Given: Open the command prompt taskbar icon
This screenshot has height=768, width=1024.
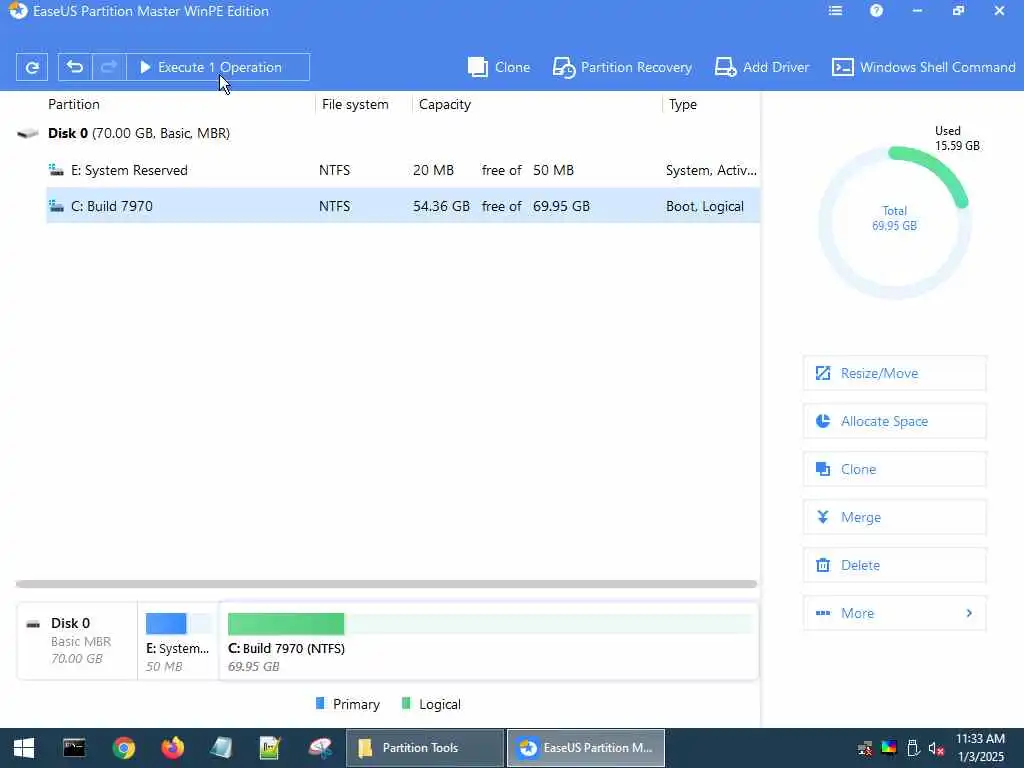Looking at the screenshot, I should (74, 748).
